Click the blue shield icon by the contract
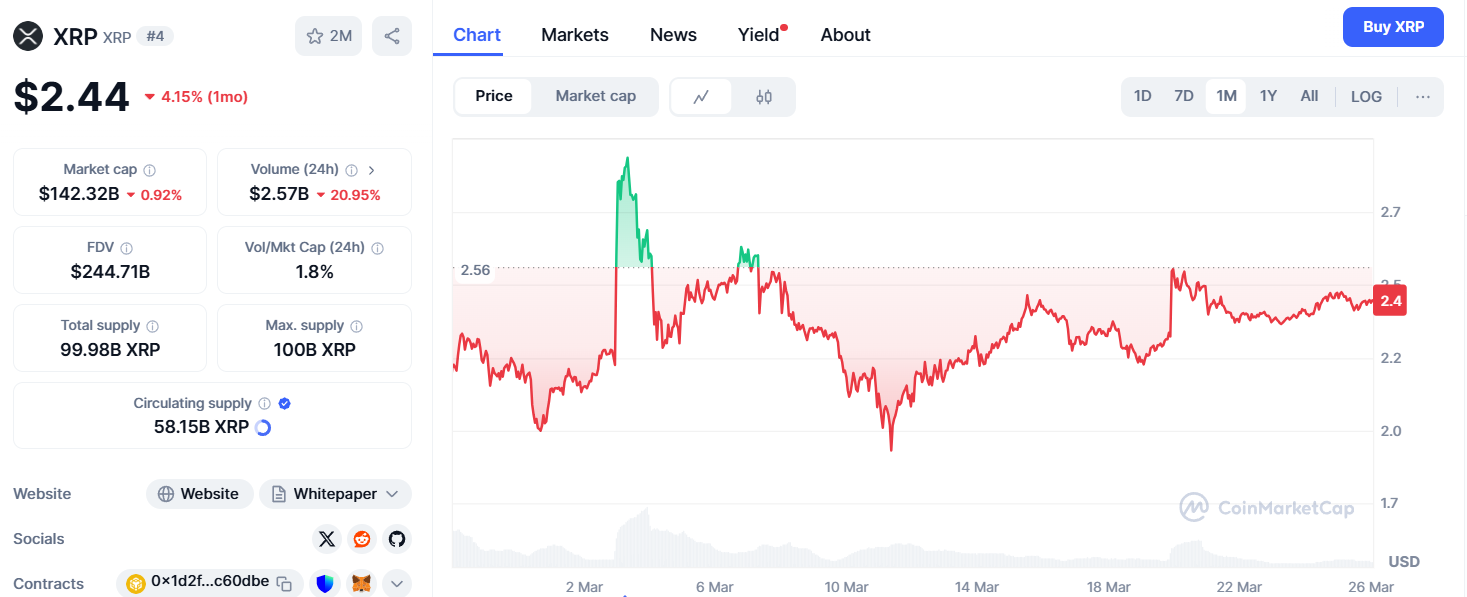Viewport: 1467px width, 597px height. [x=324, y=583]
